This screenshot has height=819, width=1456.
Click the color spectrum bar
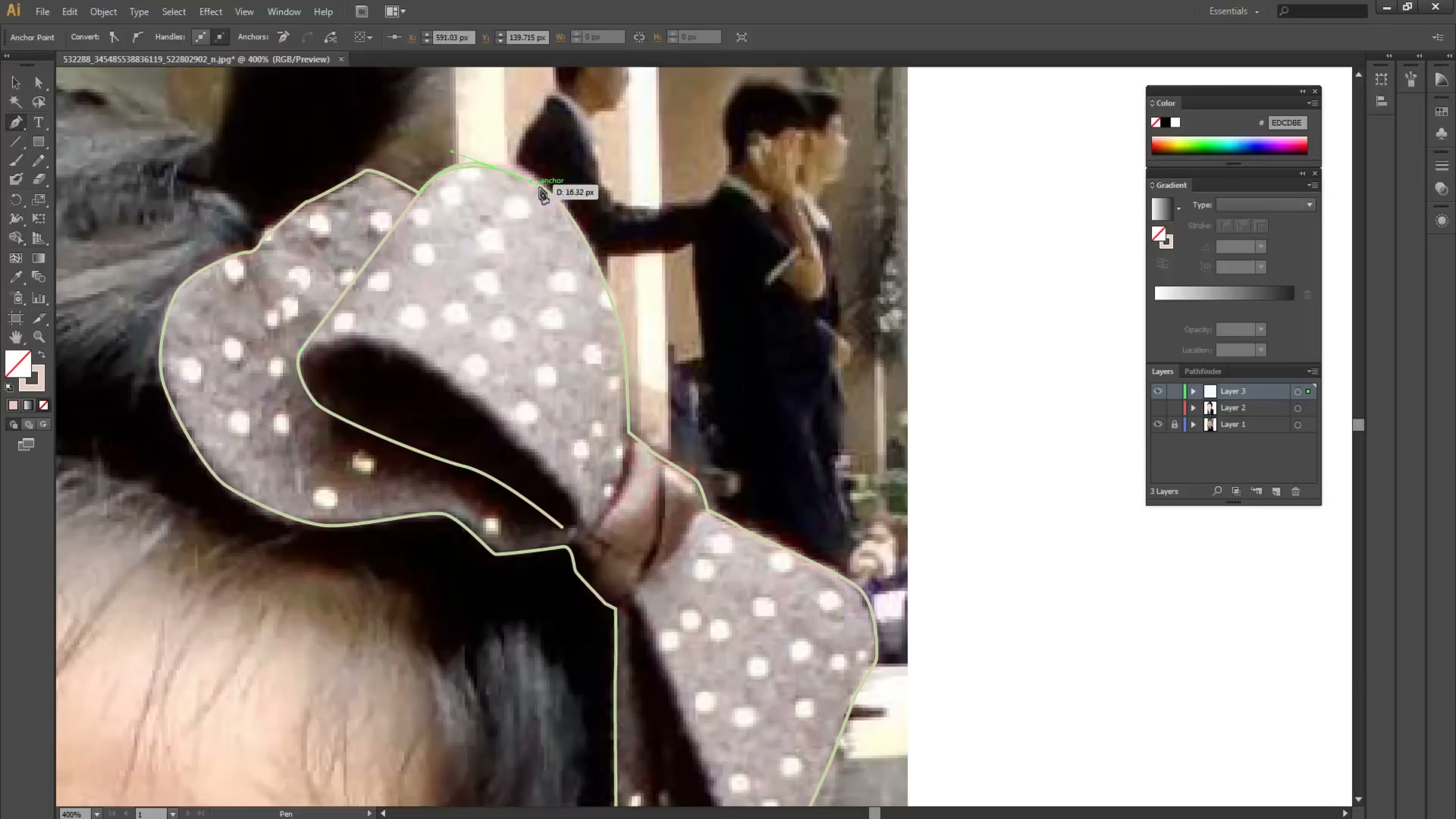tap(1229, 146)
